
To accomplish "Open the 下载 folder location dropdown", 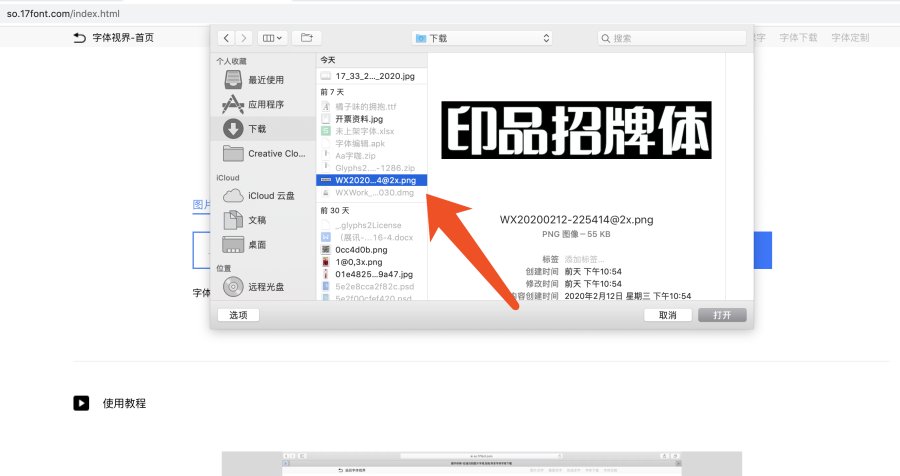I will tap(482, 38).
